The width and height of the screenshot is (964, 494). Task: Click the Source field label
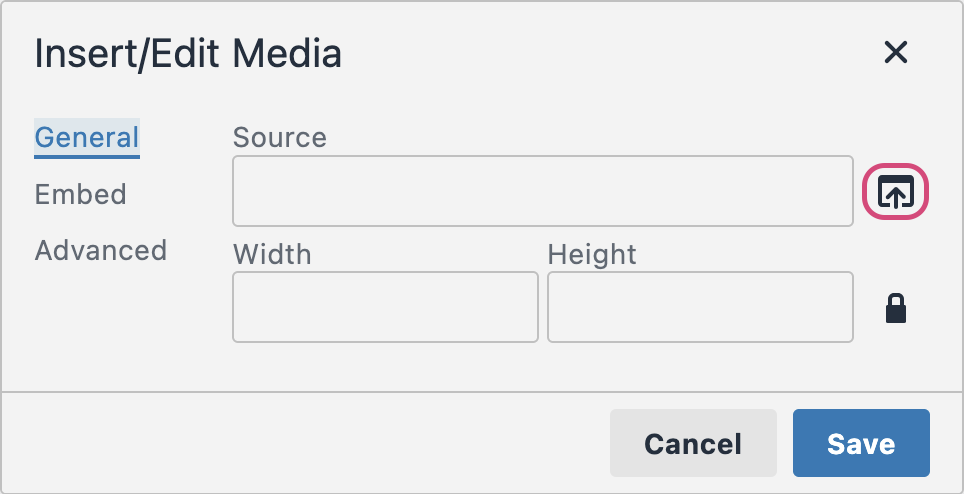coord(280,137)
